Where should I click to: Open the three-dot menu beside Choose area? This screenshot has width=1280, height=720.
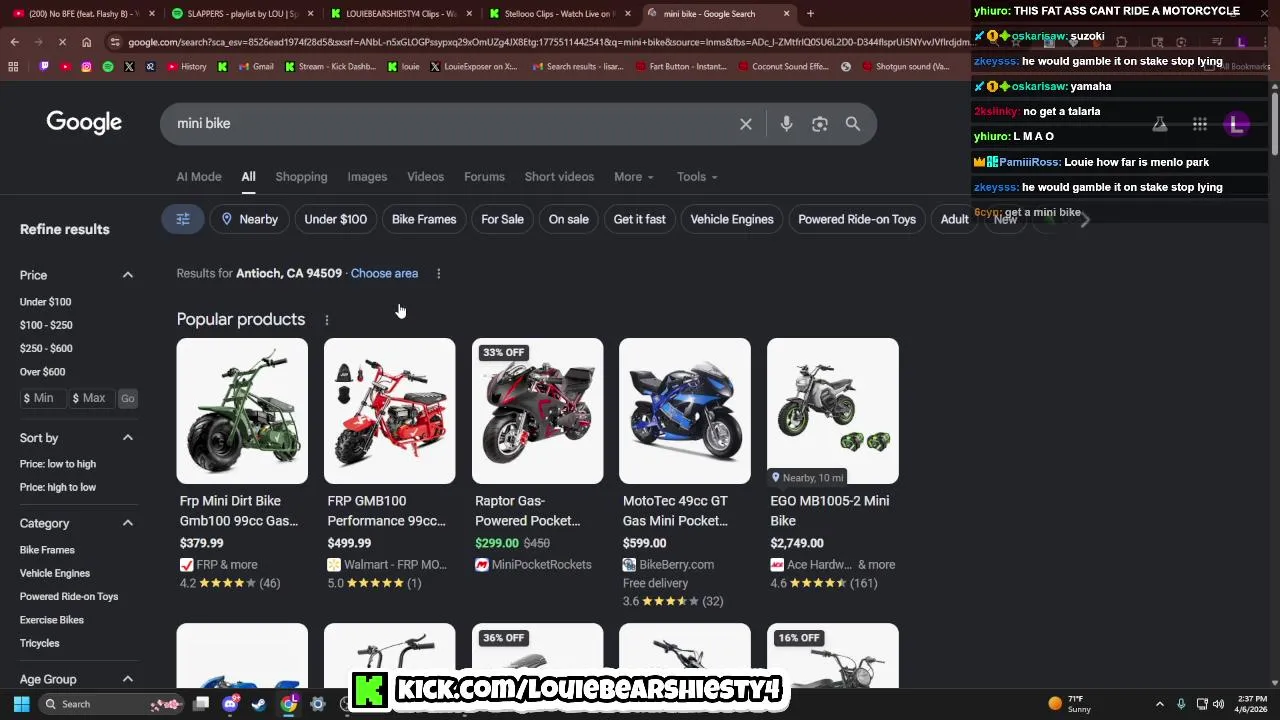[x=438, y=273]
